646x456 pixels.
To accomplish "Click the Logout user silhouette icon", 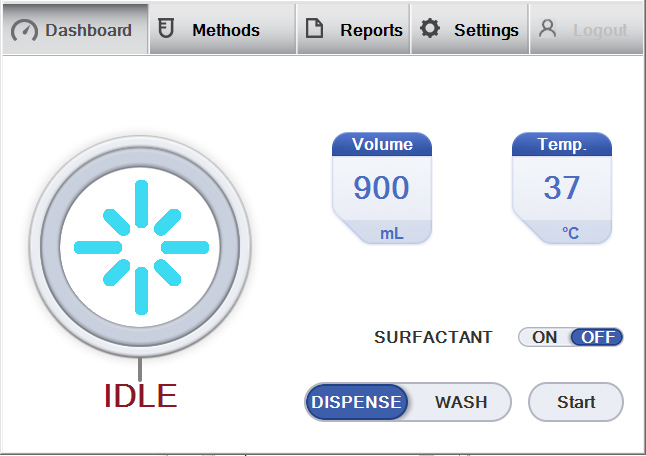I will [x=547, y=29].
